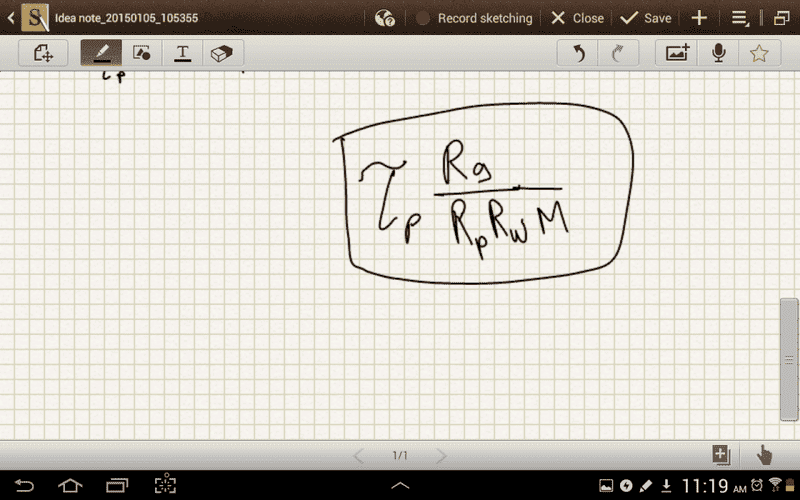Go back using the top-left arrow
This screenshot has height=500, width=800.
coord(11,18)
